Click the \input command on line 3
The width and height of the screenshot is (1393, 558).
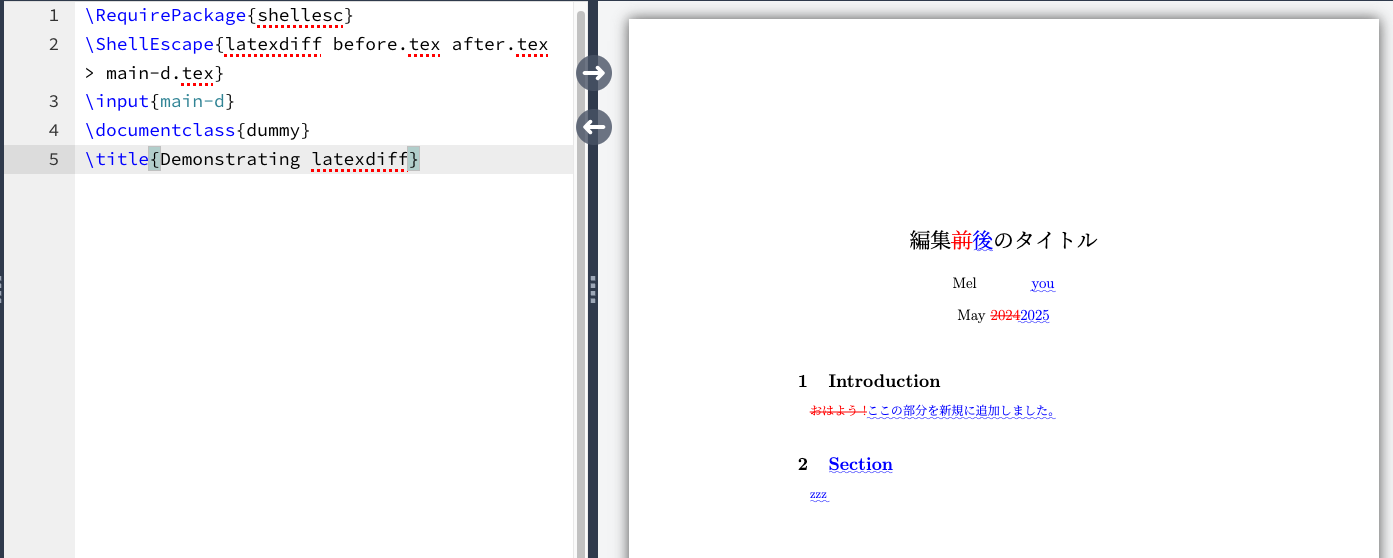[117, 102]
